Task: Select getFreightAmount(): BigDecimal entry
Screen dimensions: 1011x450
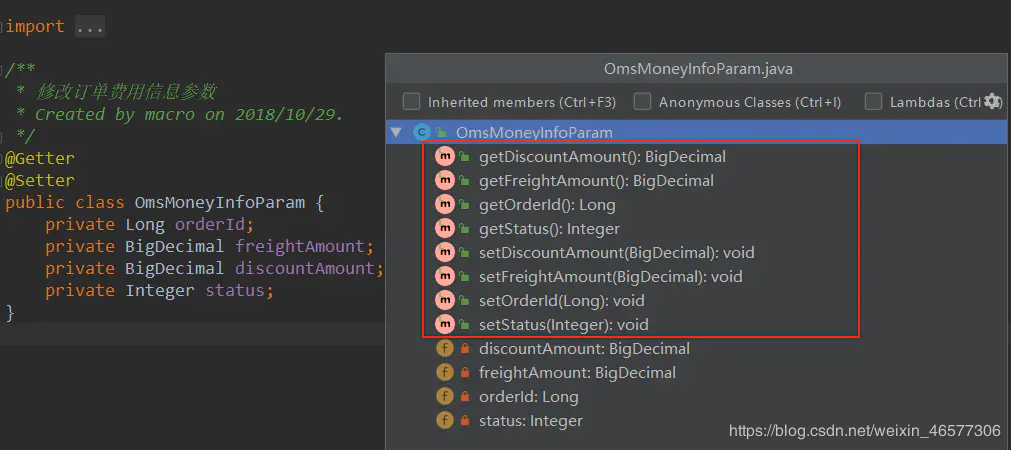Action: click(x=596, y=181)
